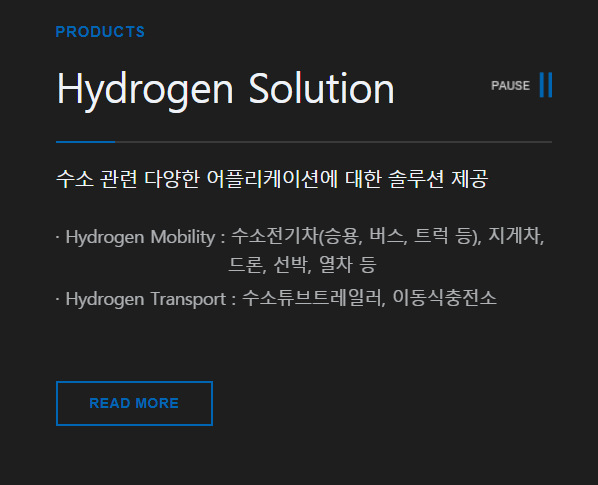Click the 지게차 text ending the first bullet
The width and height of the screenshot is (598, 485).
click(514, 235)
